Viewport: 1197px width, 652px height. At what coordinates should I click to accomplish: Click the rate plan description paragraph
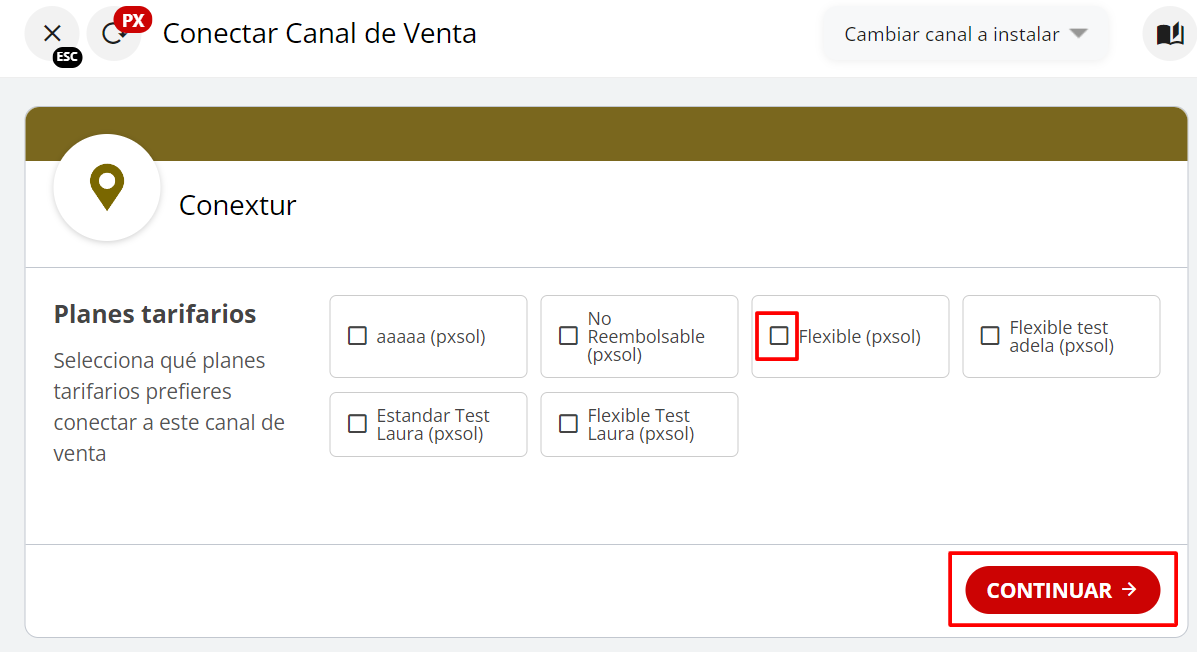(x=169, y=407)
